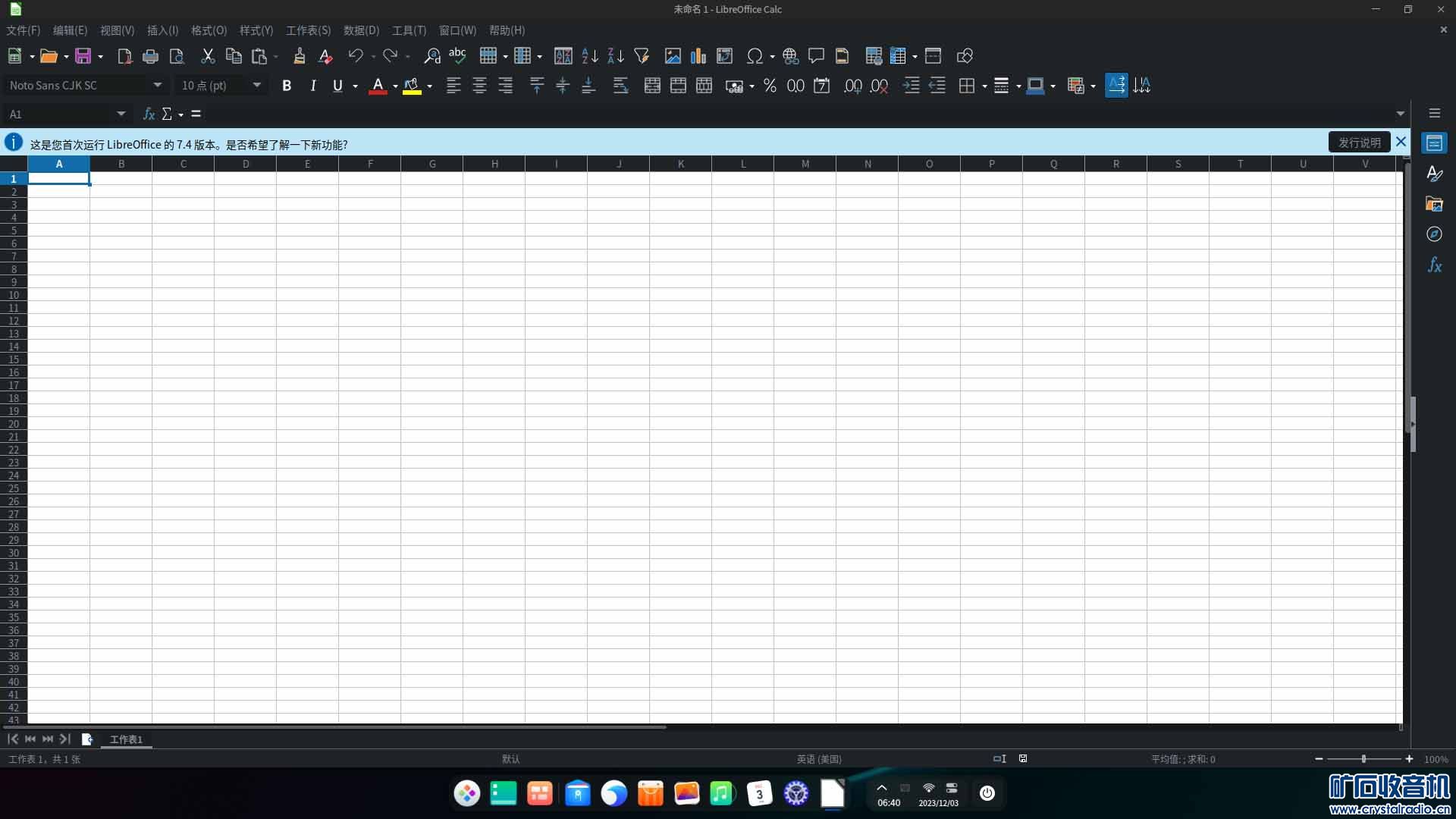Click the Sort Ascending toolbar icon
This screenshot has width=1456, height=819.
point(589,56)
